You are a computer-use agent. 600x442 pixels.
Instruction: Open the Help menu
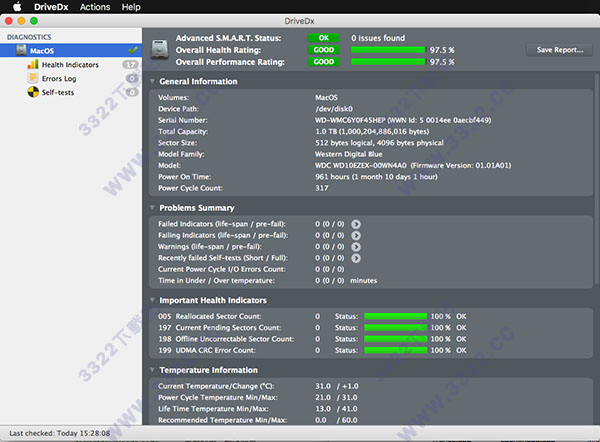coord(131,7)
